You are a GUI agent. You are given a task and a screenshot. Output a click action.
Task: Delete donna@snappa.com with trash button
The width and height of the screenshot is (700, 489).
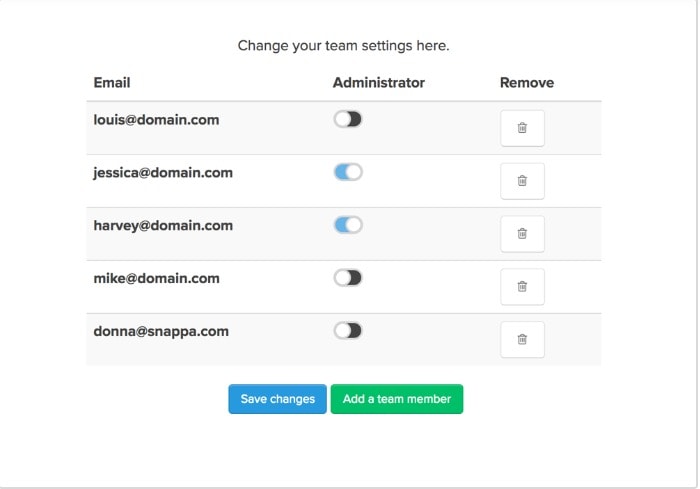(522, 339)
